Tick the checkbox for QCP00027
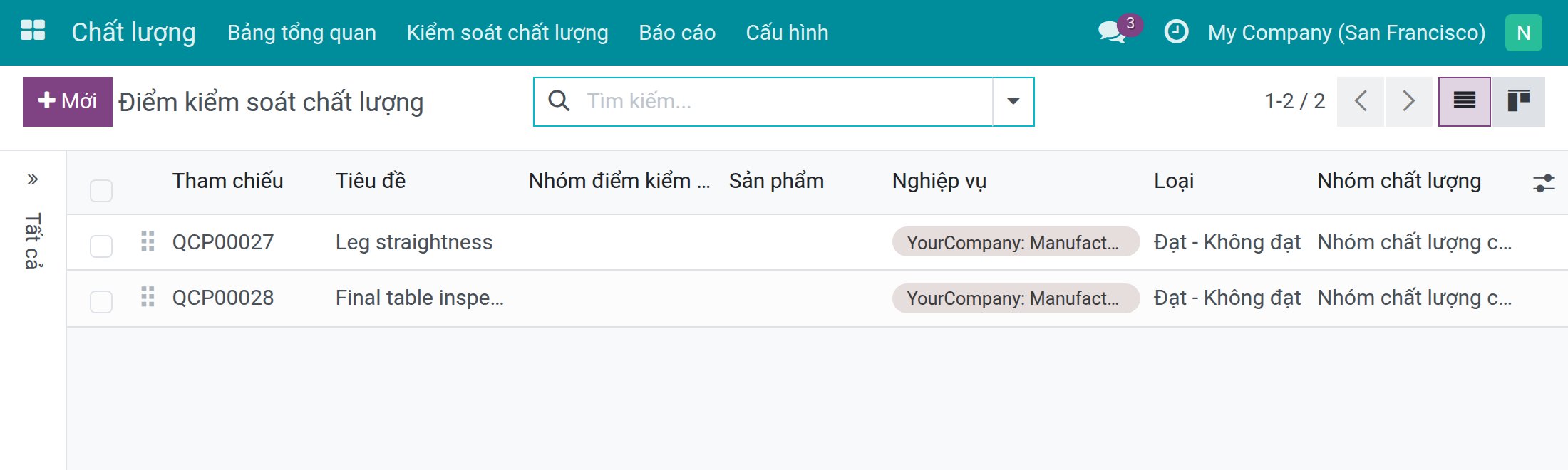Viewport: 1568px width, 470px height. [x=101, y=246]
